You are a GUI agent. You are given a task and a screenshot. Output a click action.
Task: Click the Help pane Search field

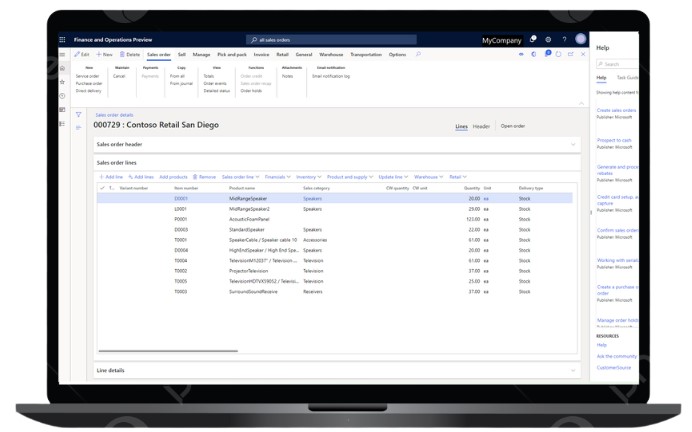(x=617, y=64)
